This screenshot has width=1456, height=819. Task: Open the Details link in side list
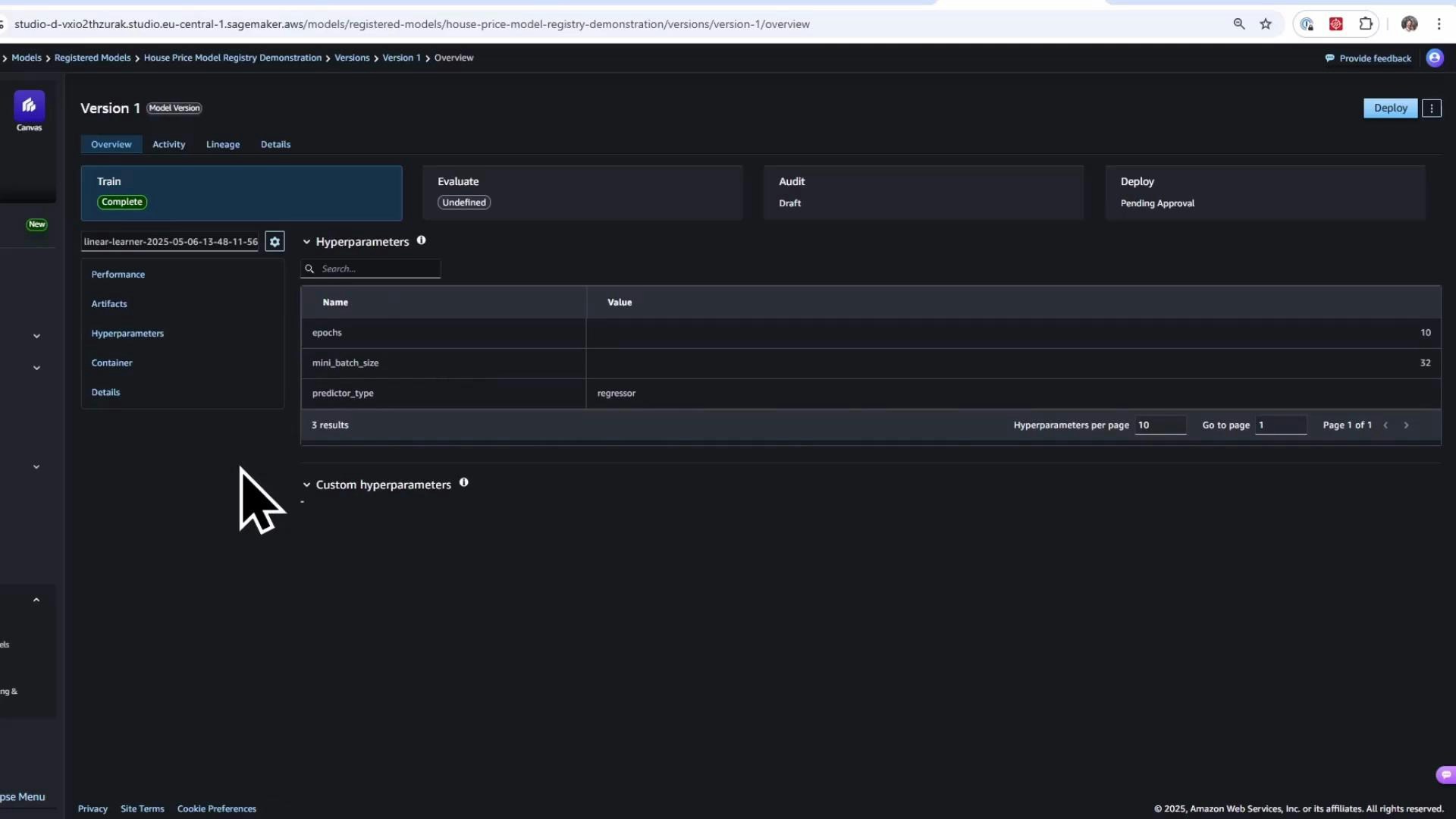pos(106,393)
